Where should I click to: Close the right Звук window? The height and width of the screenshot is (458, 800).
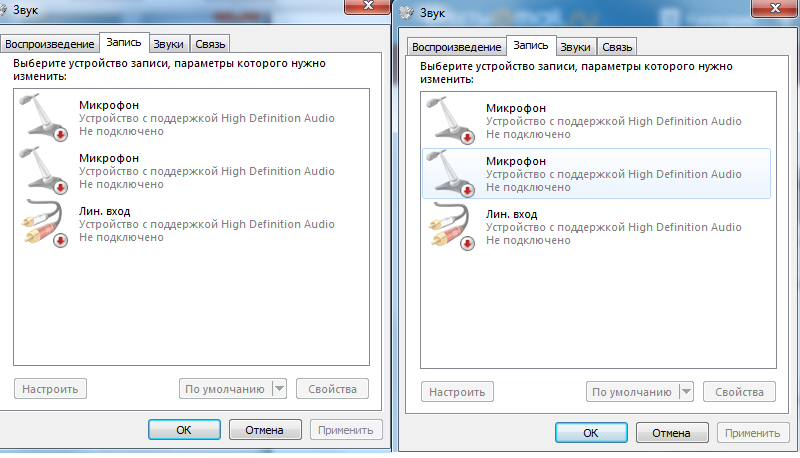[774, 8]
